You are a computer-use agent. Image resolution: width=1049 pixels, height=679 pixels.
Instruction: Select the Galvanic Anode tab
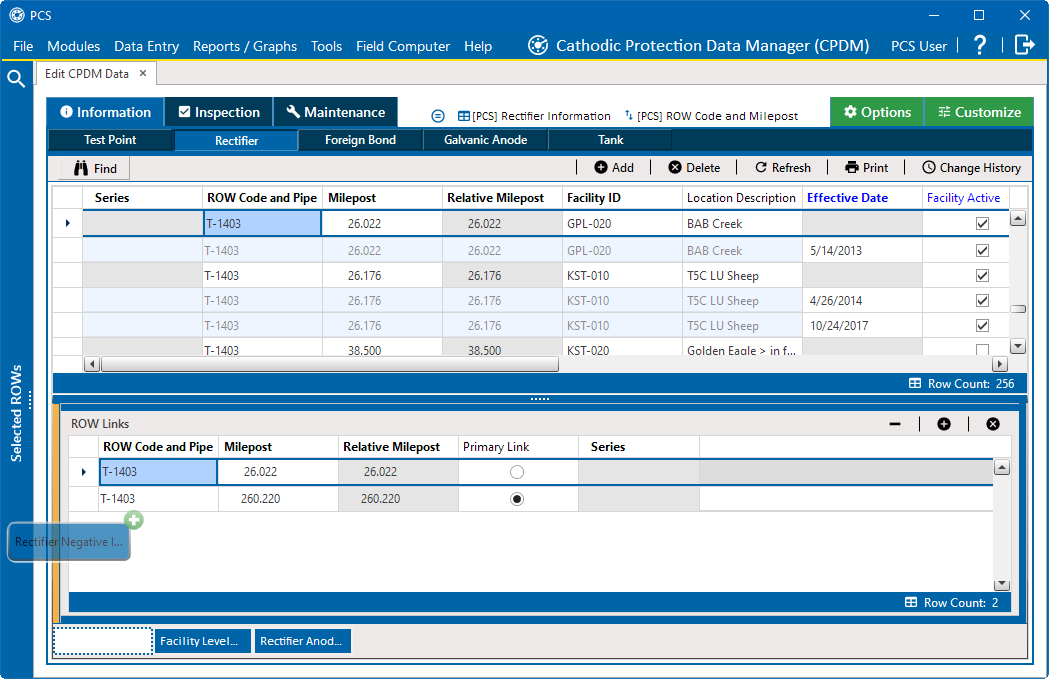click(x=486, y=140)
